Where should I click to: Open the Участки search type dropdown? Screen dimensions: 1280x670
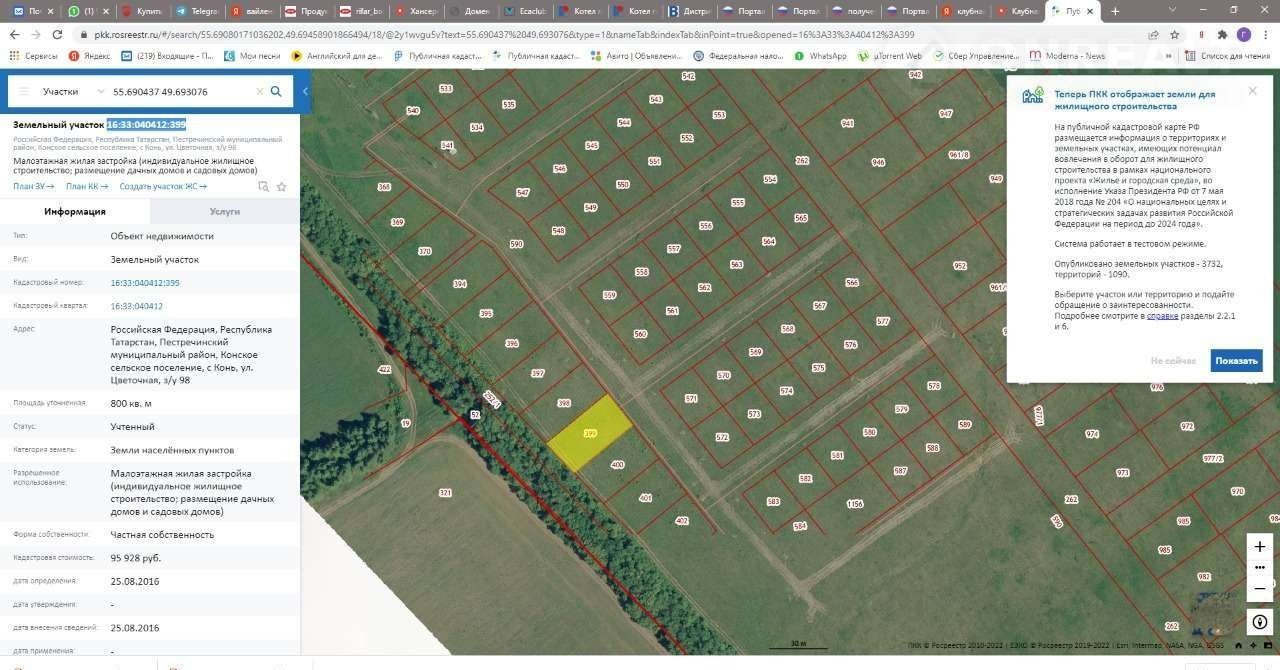[72, 91]
